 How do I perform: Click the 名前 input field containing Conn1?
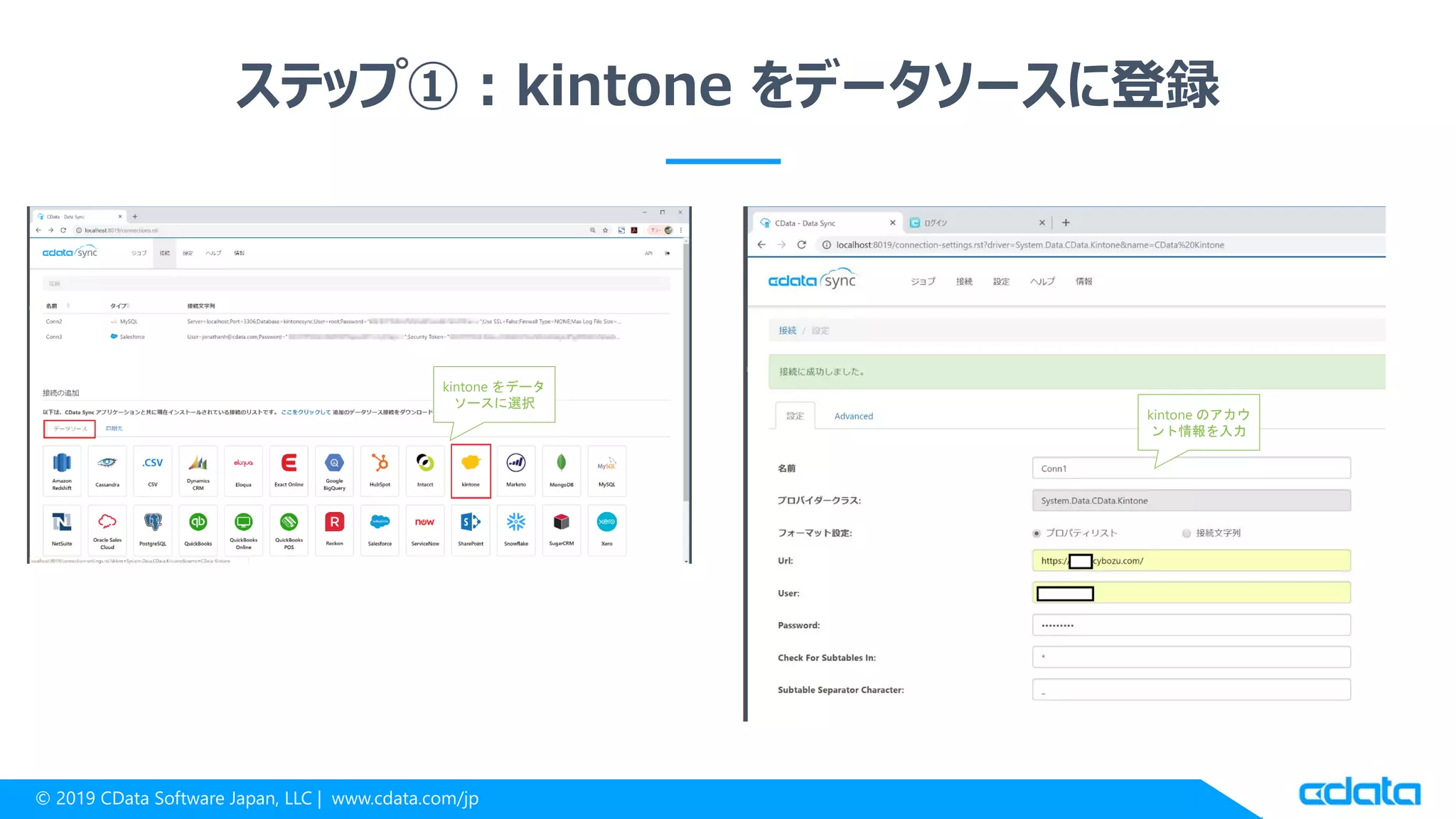(1191, 469)
